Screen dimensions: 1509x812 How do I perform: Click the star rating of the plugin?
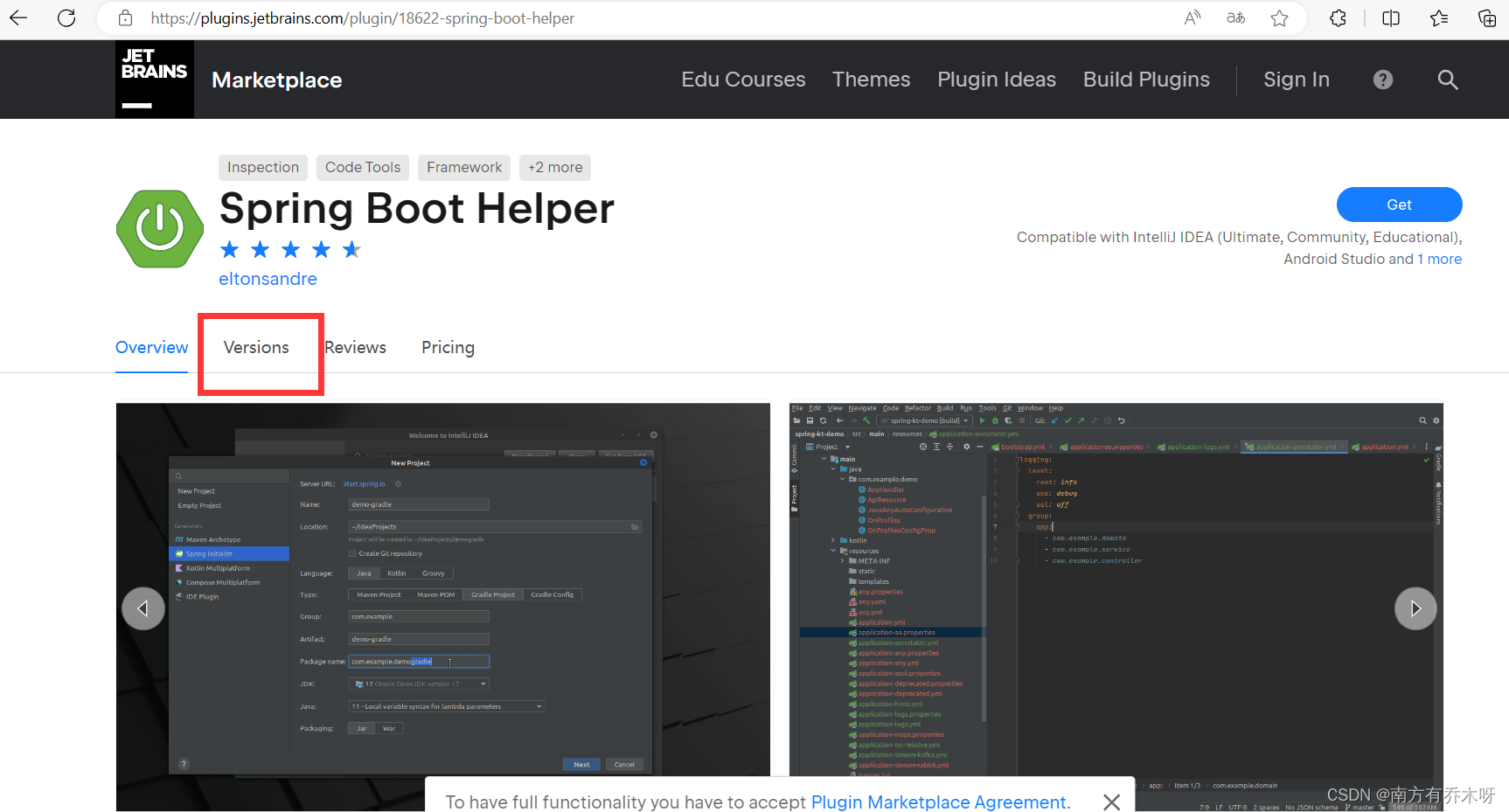coord(290,250)
